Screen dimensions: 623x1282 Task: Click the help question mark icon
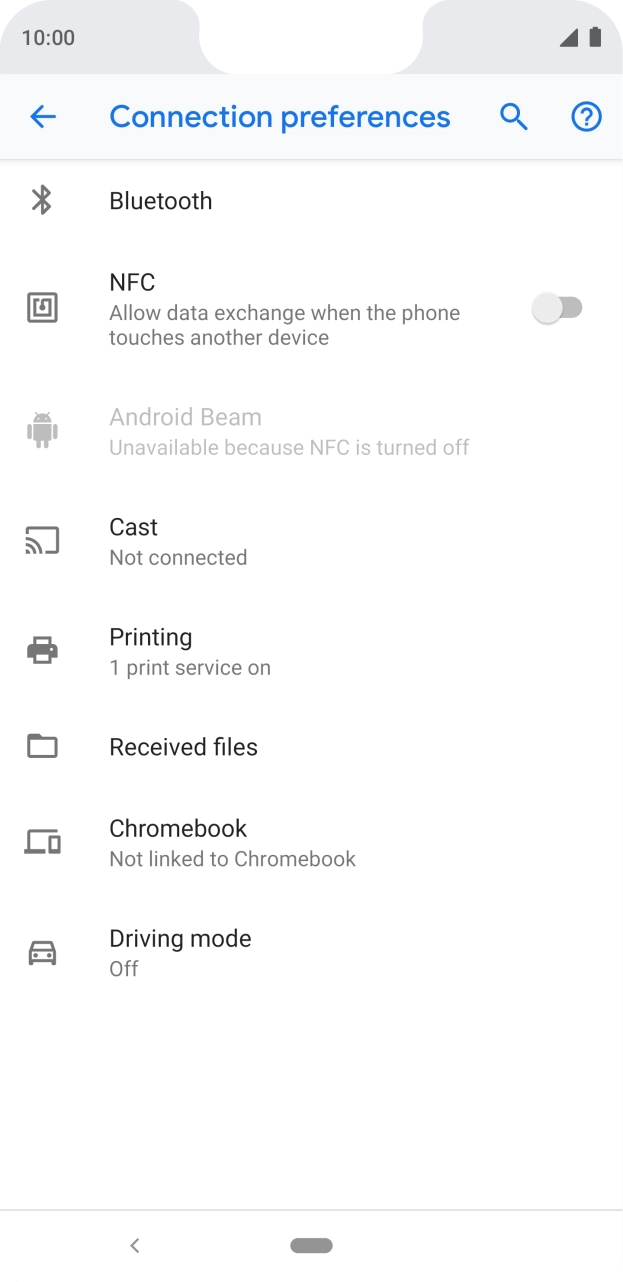tap(586, 117)
